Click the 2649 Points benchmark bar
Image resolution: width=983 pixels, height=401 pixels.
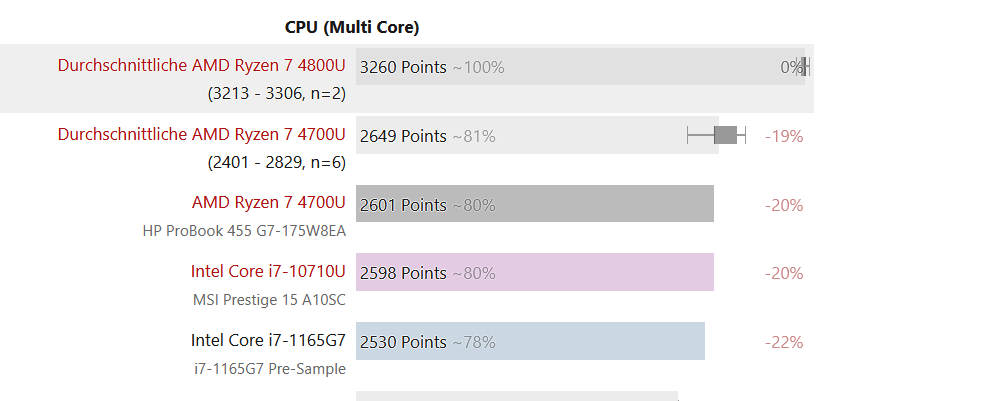(x=537, y=135)
